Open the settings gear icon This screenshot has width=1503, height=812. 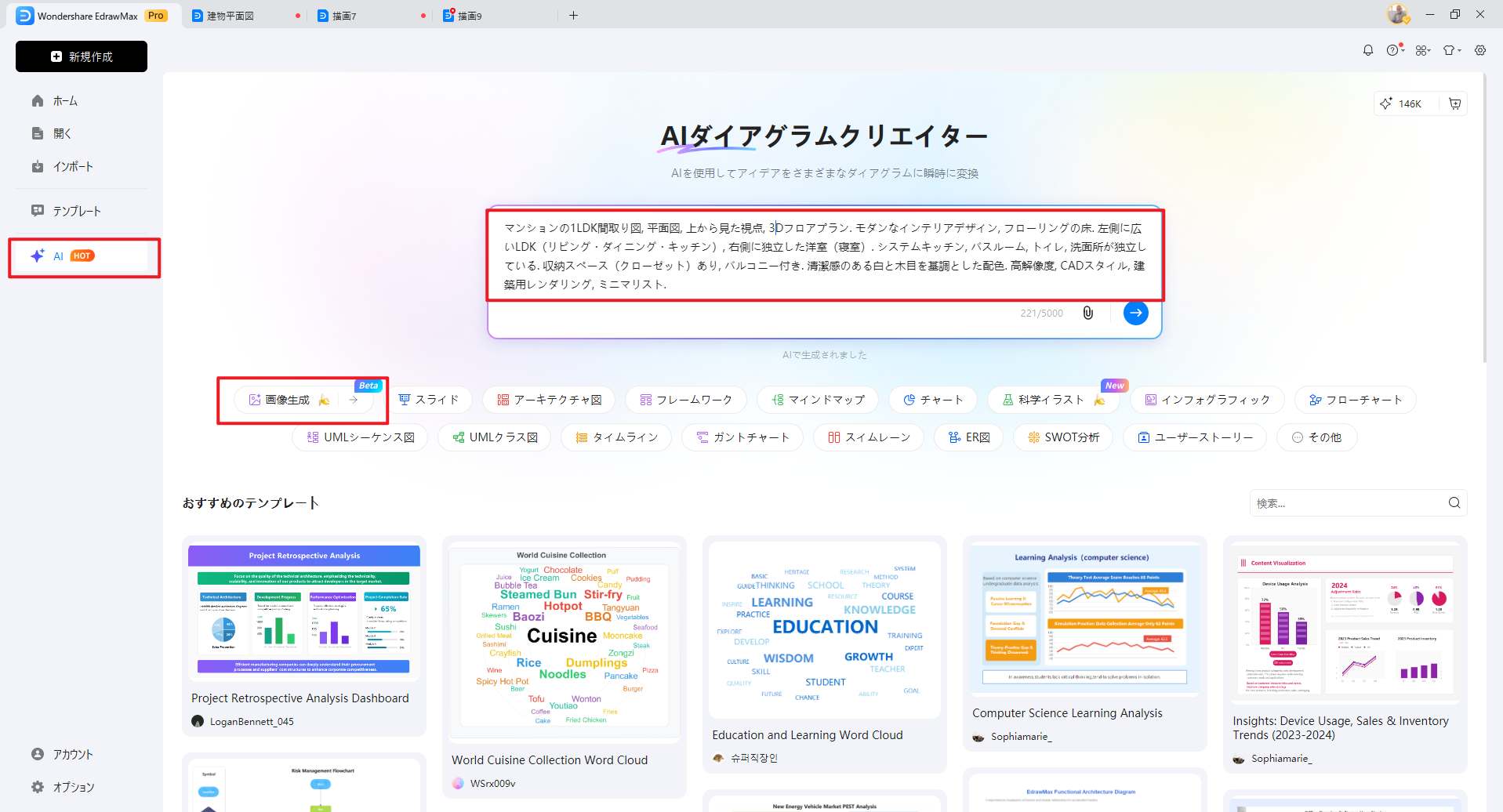coord(1480,49)
